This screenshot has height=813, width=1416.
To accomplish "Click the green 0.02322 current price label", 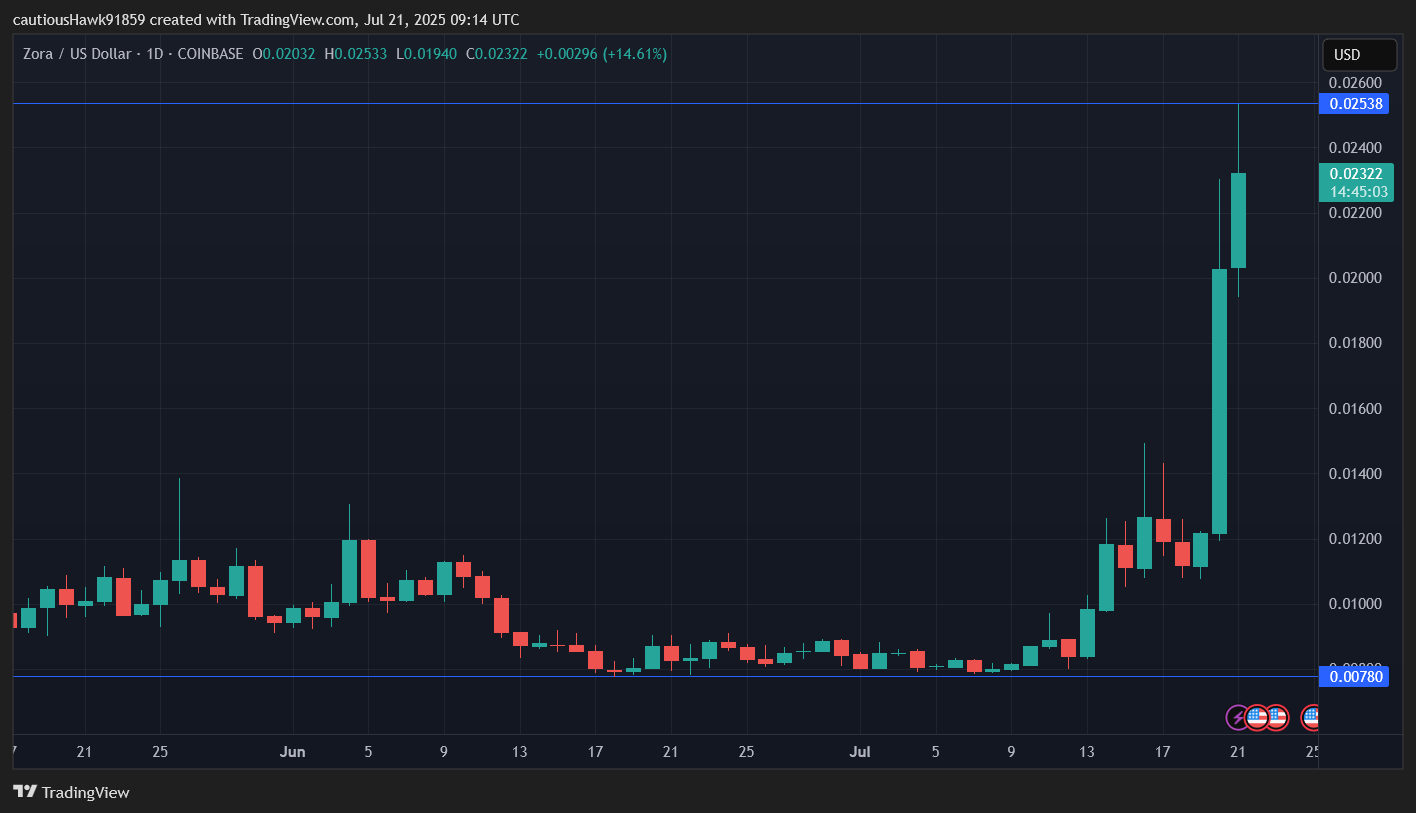I will [1354, 174].
